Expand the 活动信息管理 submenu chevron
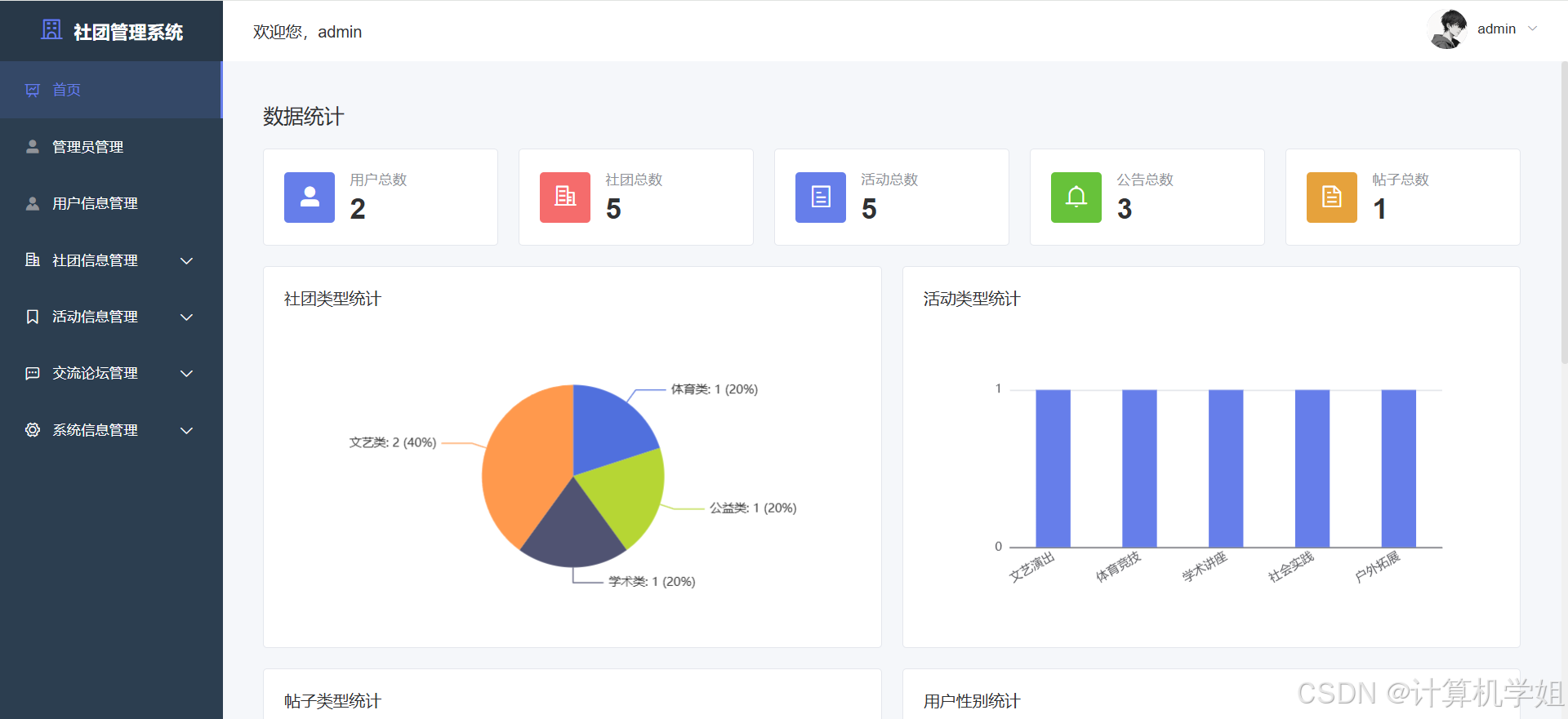The image size is (1568, 719). 186,317
